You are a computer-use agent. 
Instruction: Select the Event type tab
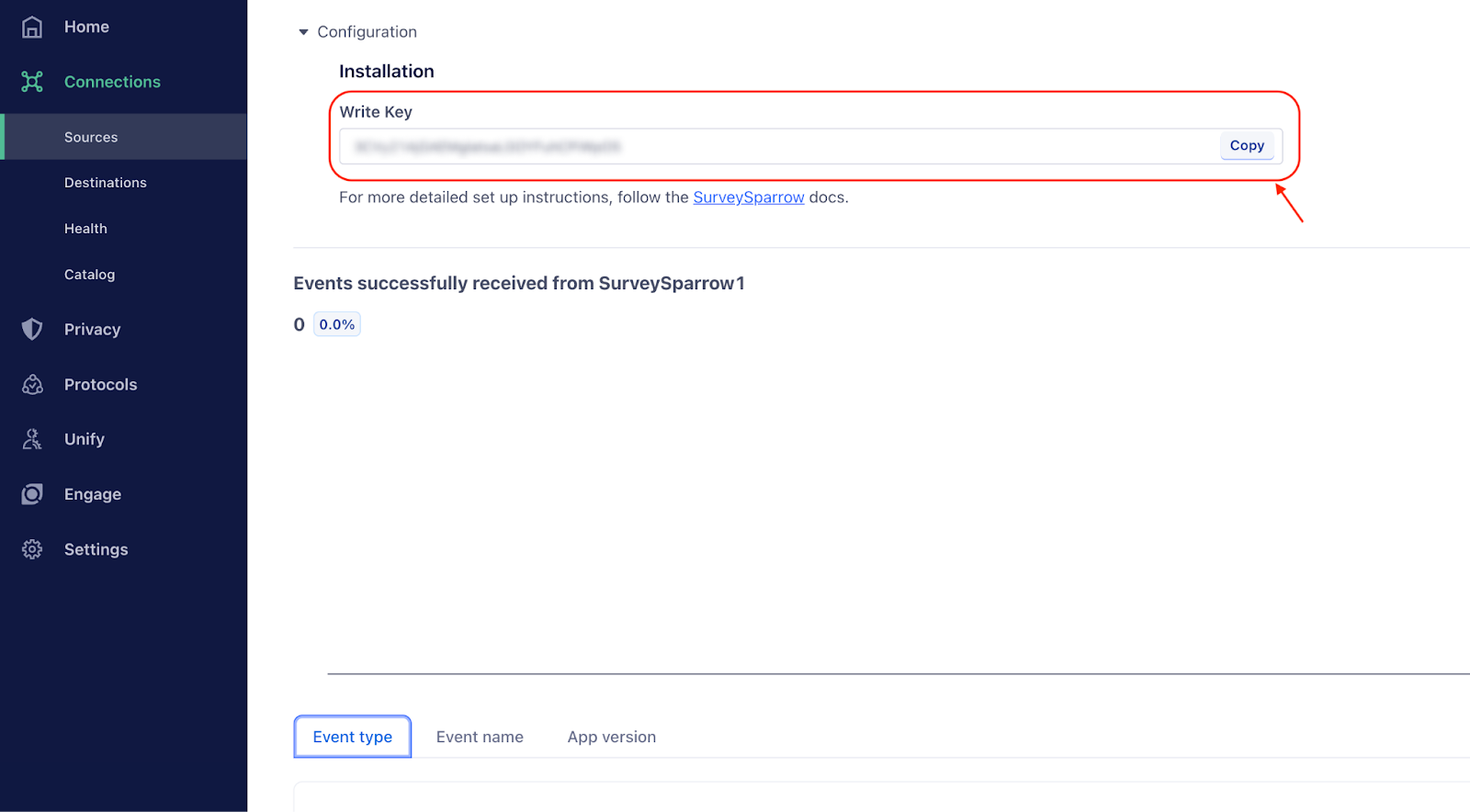(x=352, y=737)
